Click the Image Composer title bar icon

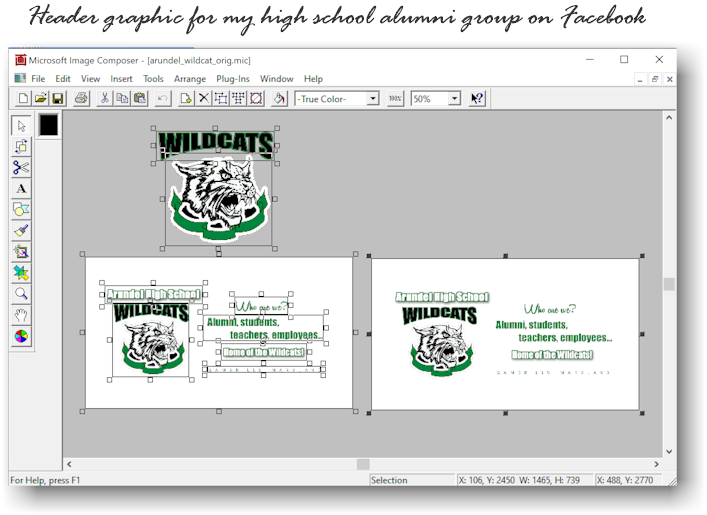pyautogui.click(x=20, y=60)
